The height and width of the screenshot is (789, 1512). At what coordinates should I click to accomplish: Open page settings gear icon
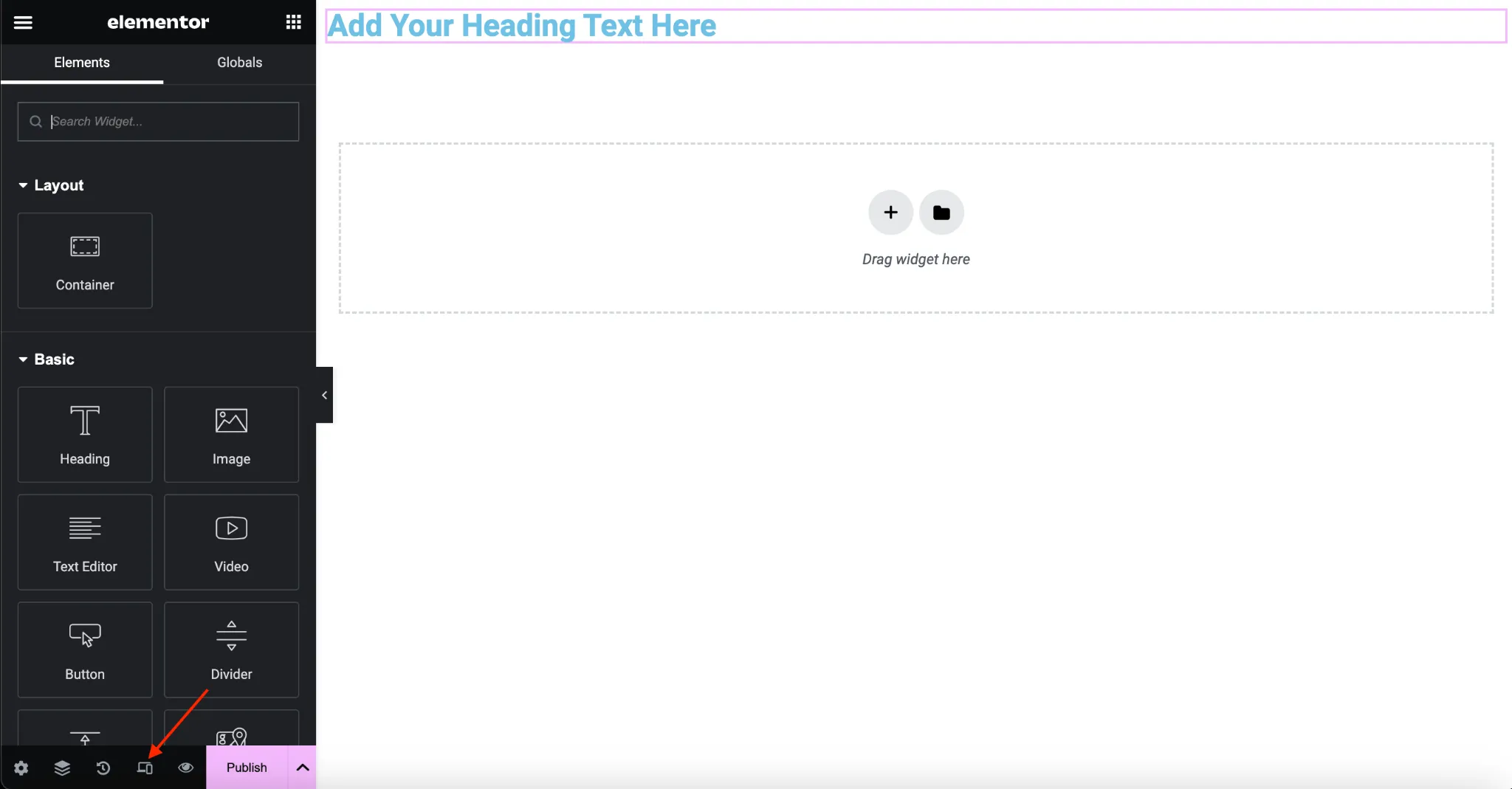[x=21, y=768]
